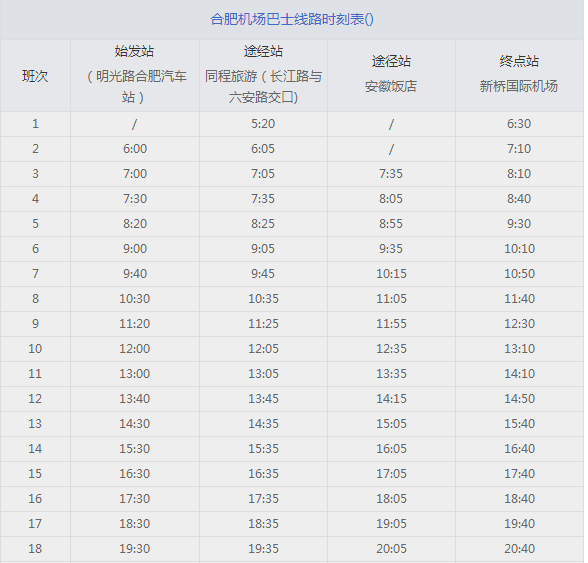
Task: Click the 10:10 arrival cell
Action: 519,249
